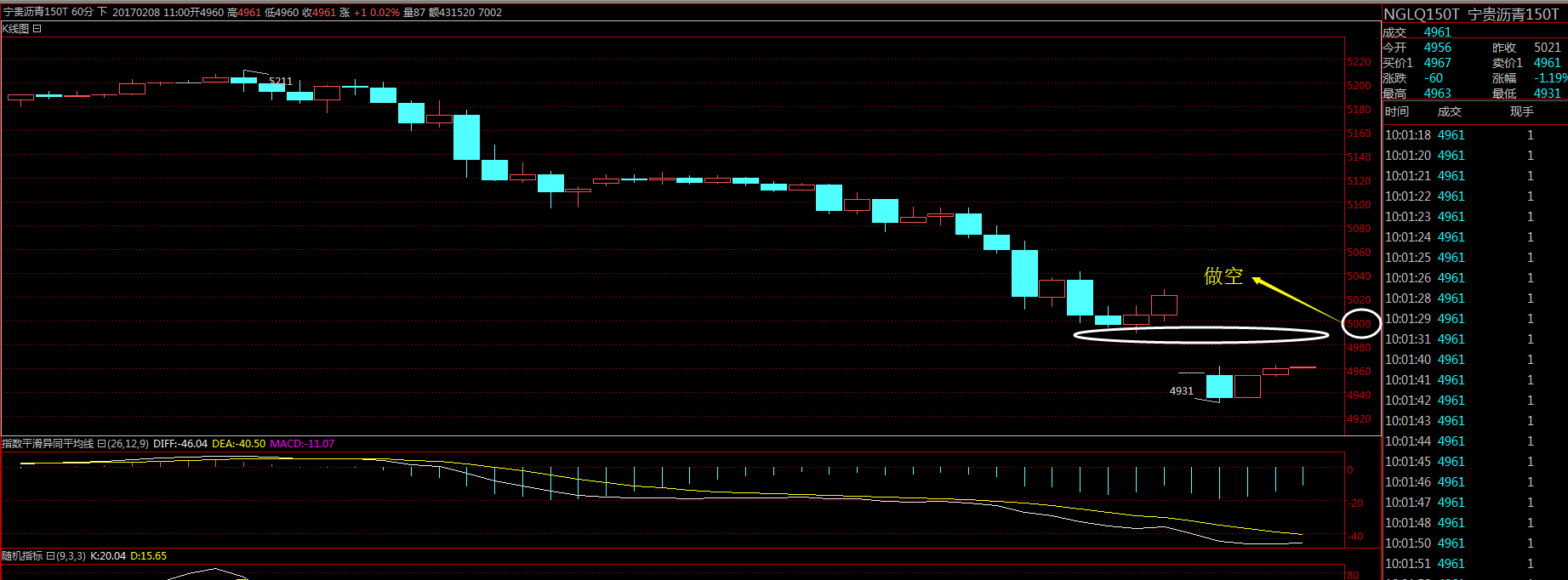Click the 成交 column header in tick list
The image size is (1568, 580).
click(1449, 112)
